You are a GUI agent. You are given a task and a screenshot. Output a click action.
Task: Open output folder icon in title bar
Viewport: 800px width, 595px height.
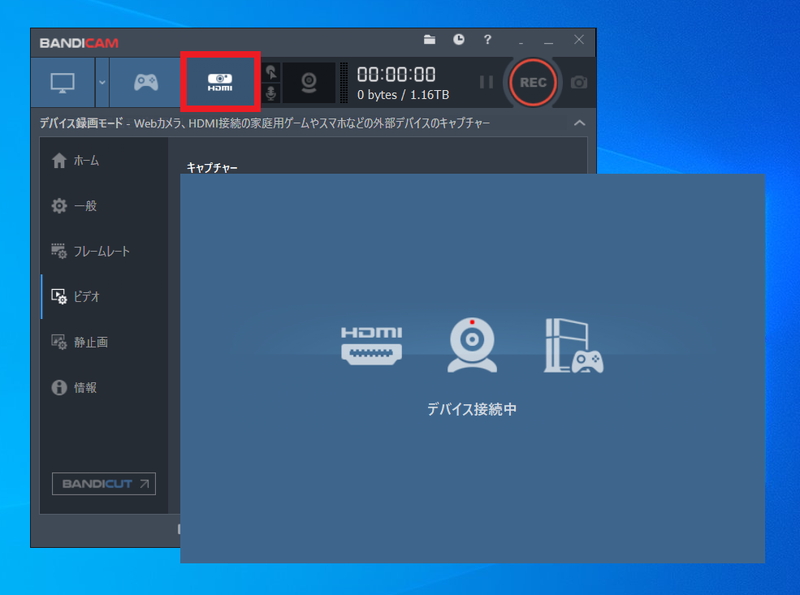pyautogui.click(x=430, y=39)
